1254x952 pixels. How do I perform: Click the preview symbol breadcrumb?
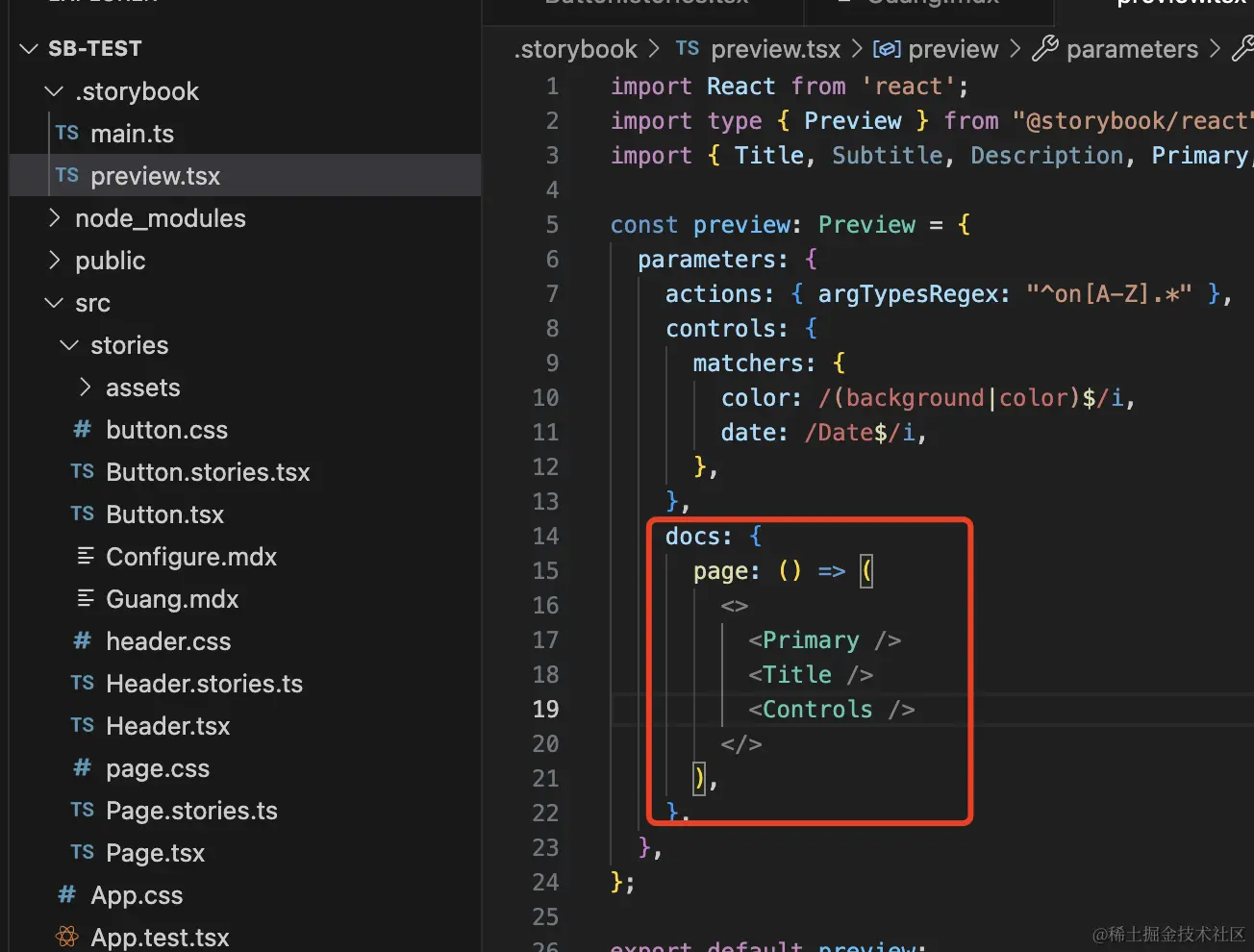(x=953, y=49)
